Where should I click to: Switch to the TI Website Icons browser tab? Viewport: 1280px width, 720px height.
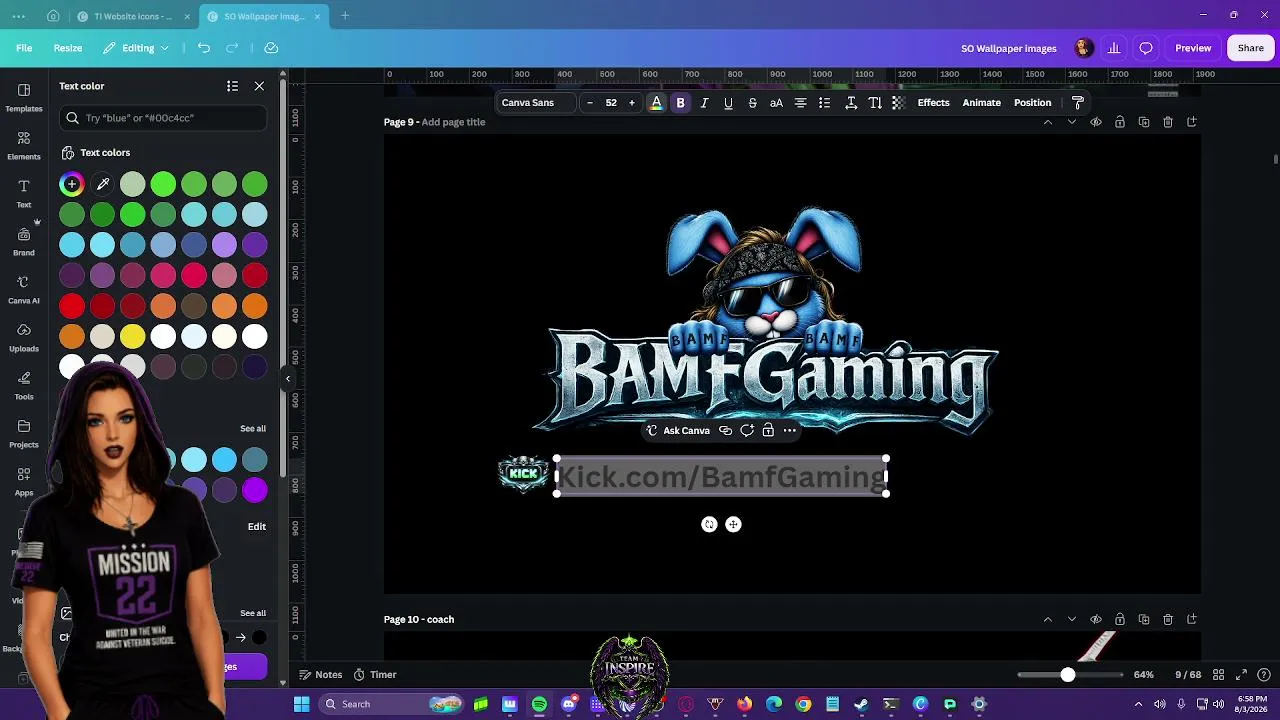133,16
